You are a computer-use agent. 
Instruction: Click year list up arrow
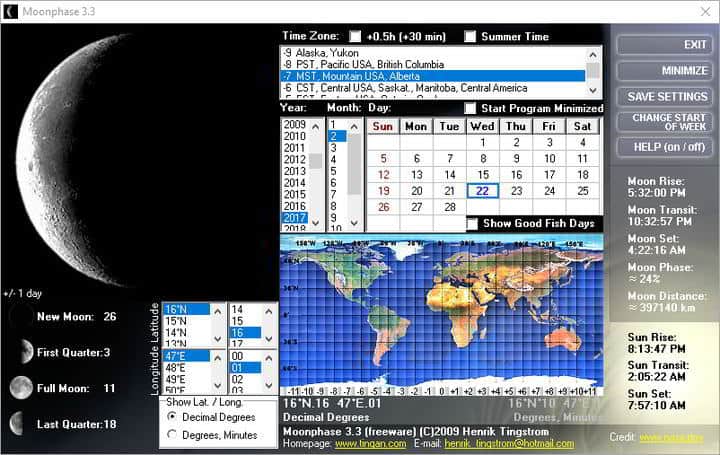click(315, 126)
